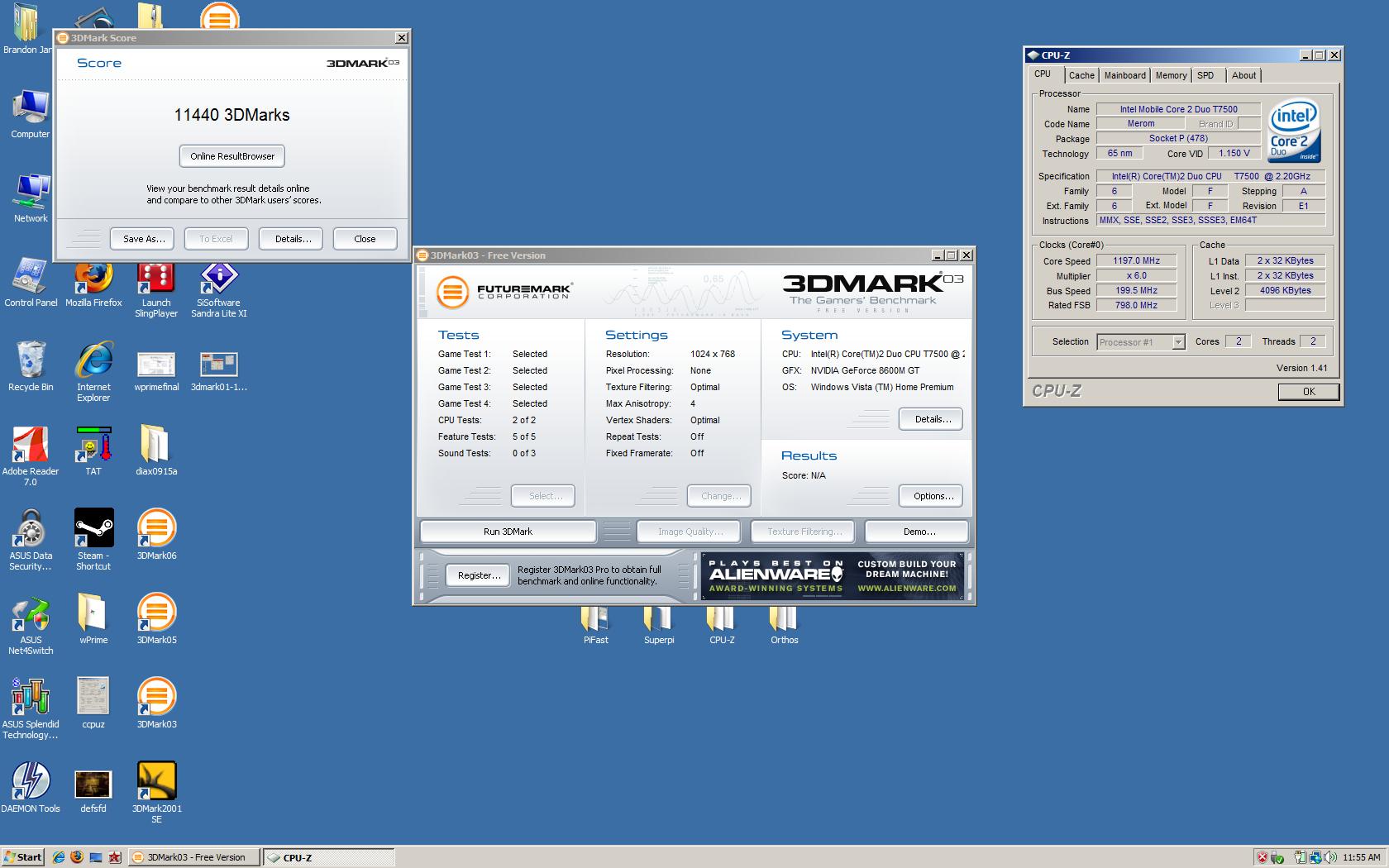1389x868 pixels.
Task: Launch Mozilla Firefox from desktop
Action: click(93, 283)
